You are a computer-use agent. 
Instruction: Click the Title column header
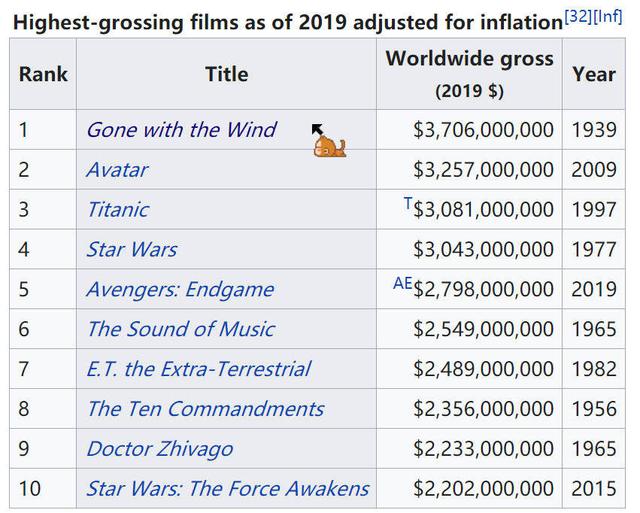click(226, 74)
